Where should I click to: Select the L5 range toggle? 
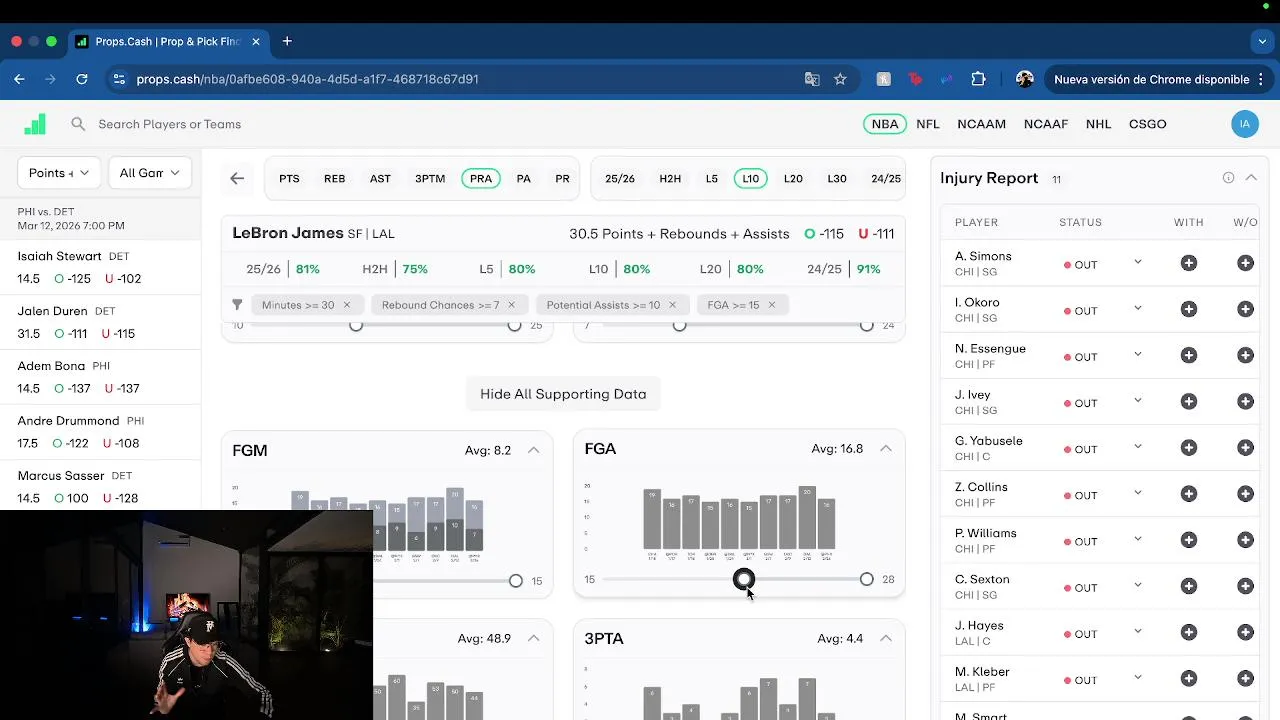[x=711, y=178]
